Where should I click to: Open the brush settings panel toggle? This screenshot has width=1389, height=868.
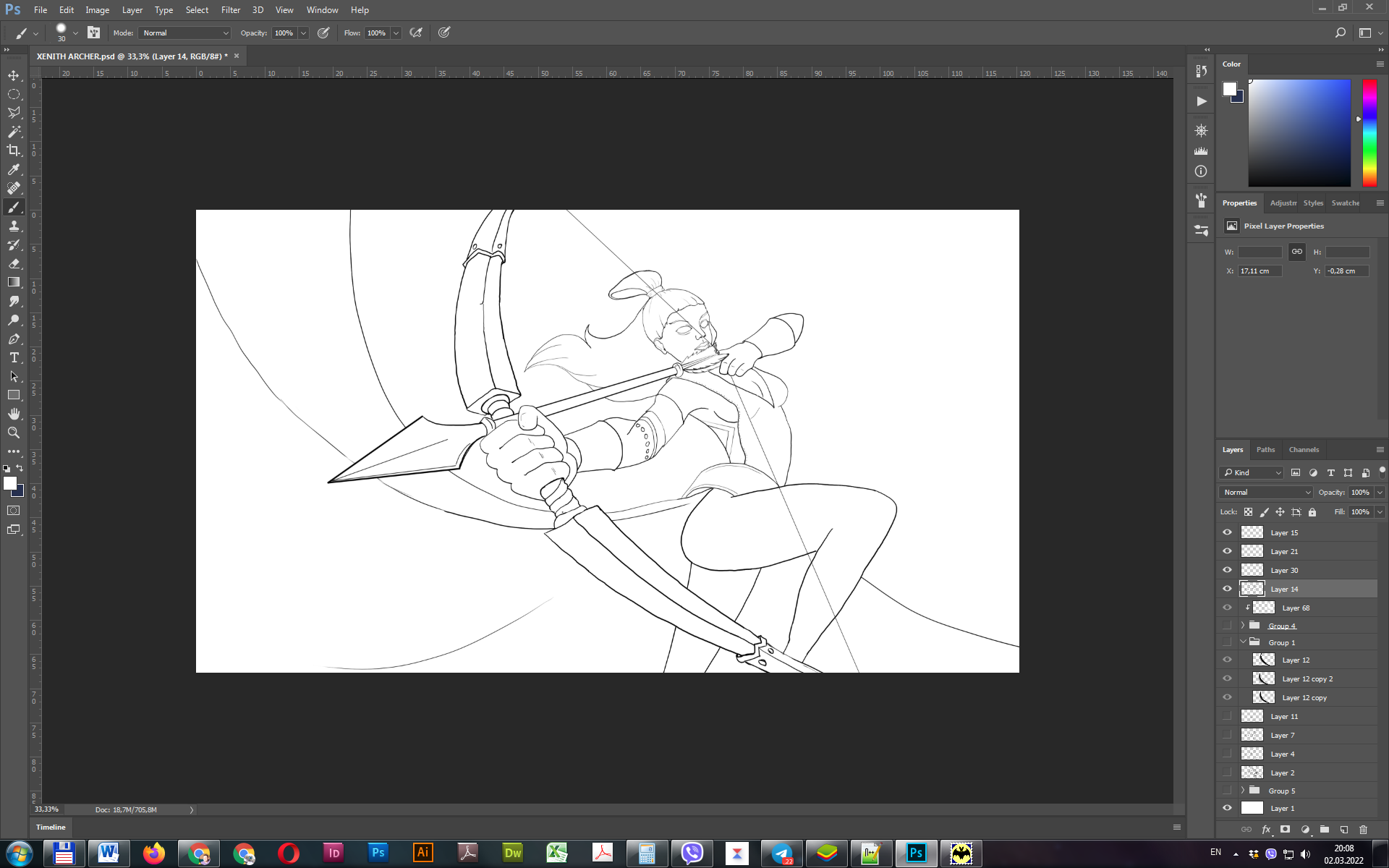pos(94,33)
